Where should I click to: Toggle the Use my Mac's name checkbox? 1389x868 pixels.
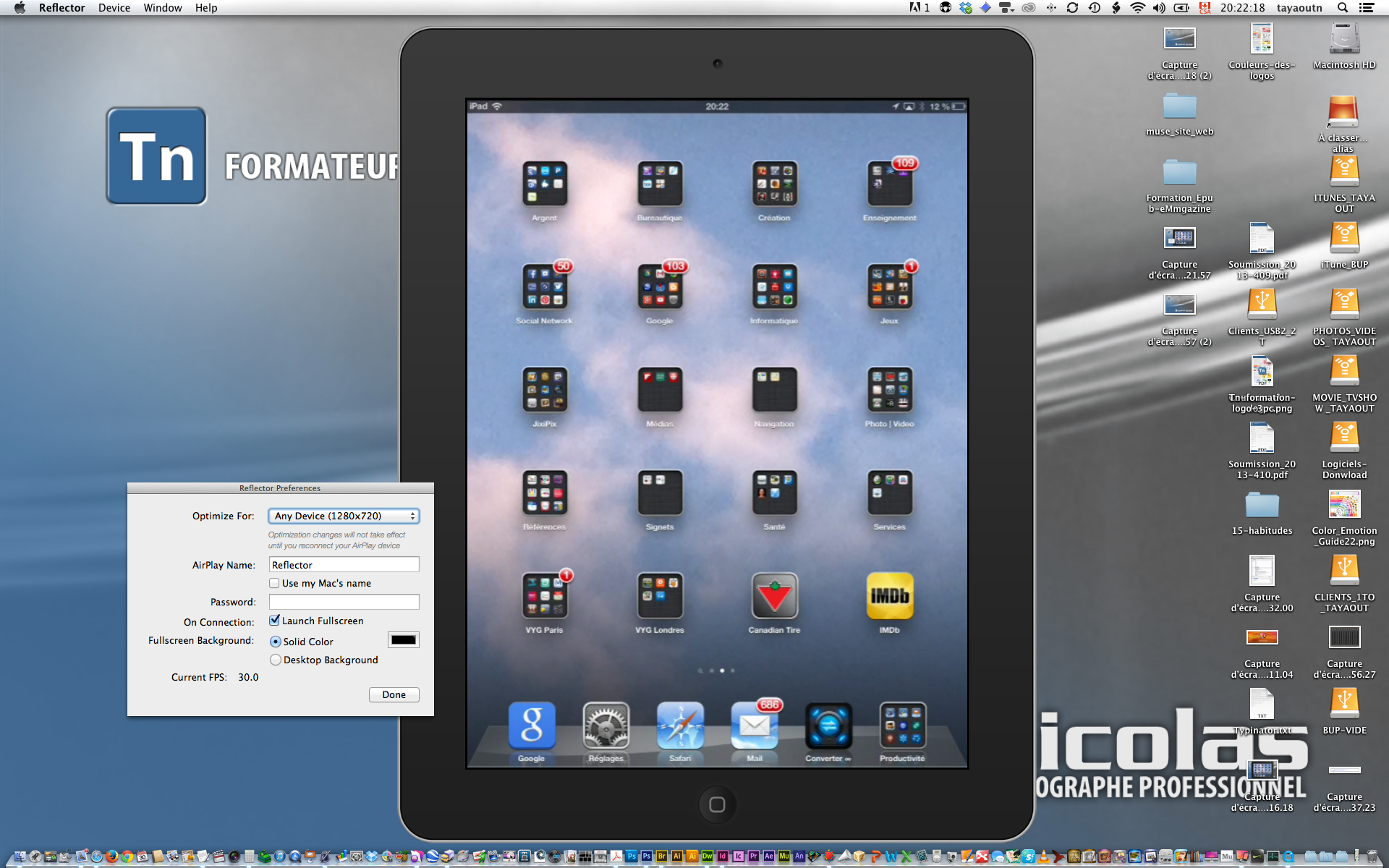pos(274,583)
